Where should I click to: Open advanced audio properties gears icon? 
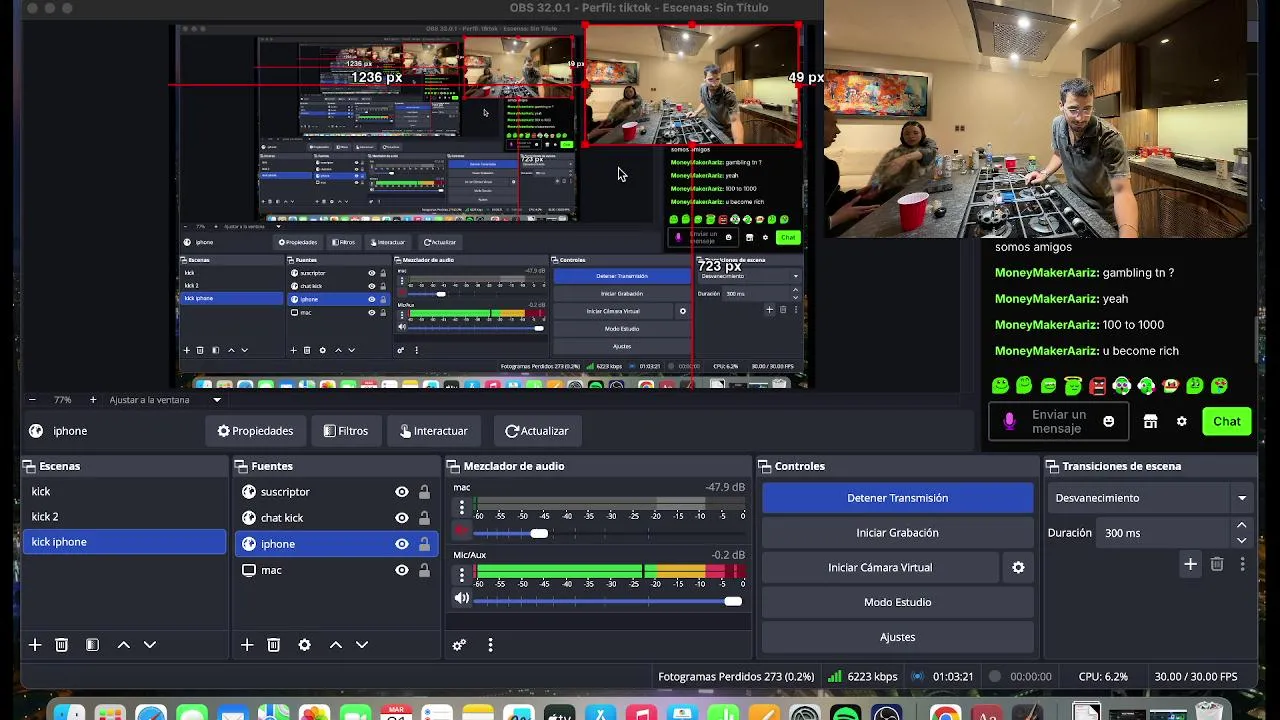point(459,645)
